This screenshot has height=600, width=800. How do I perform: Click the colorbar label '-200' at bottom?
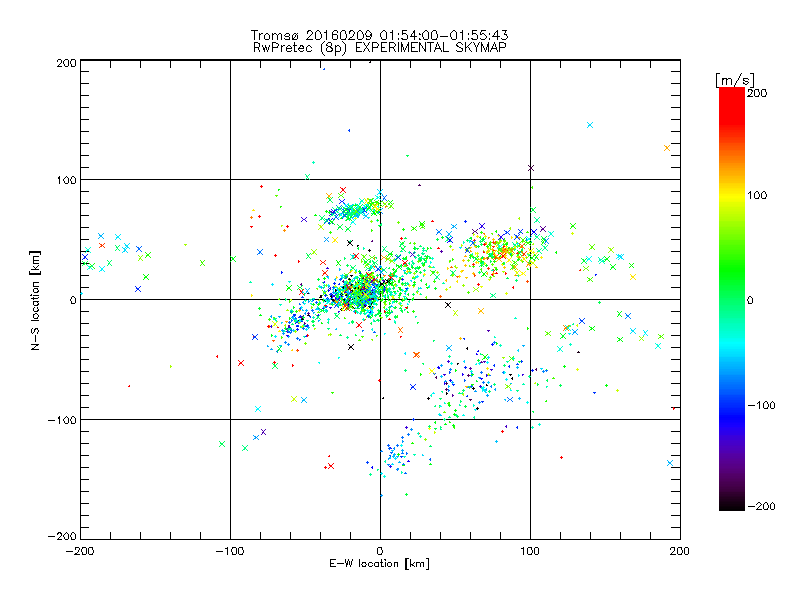click(761, 506)
